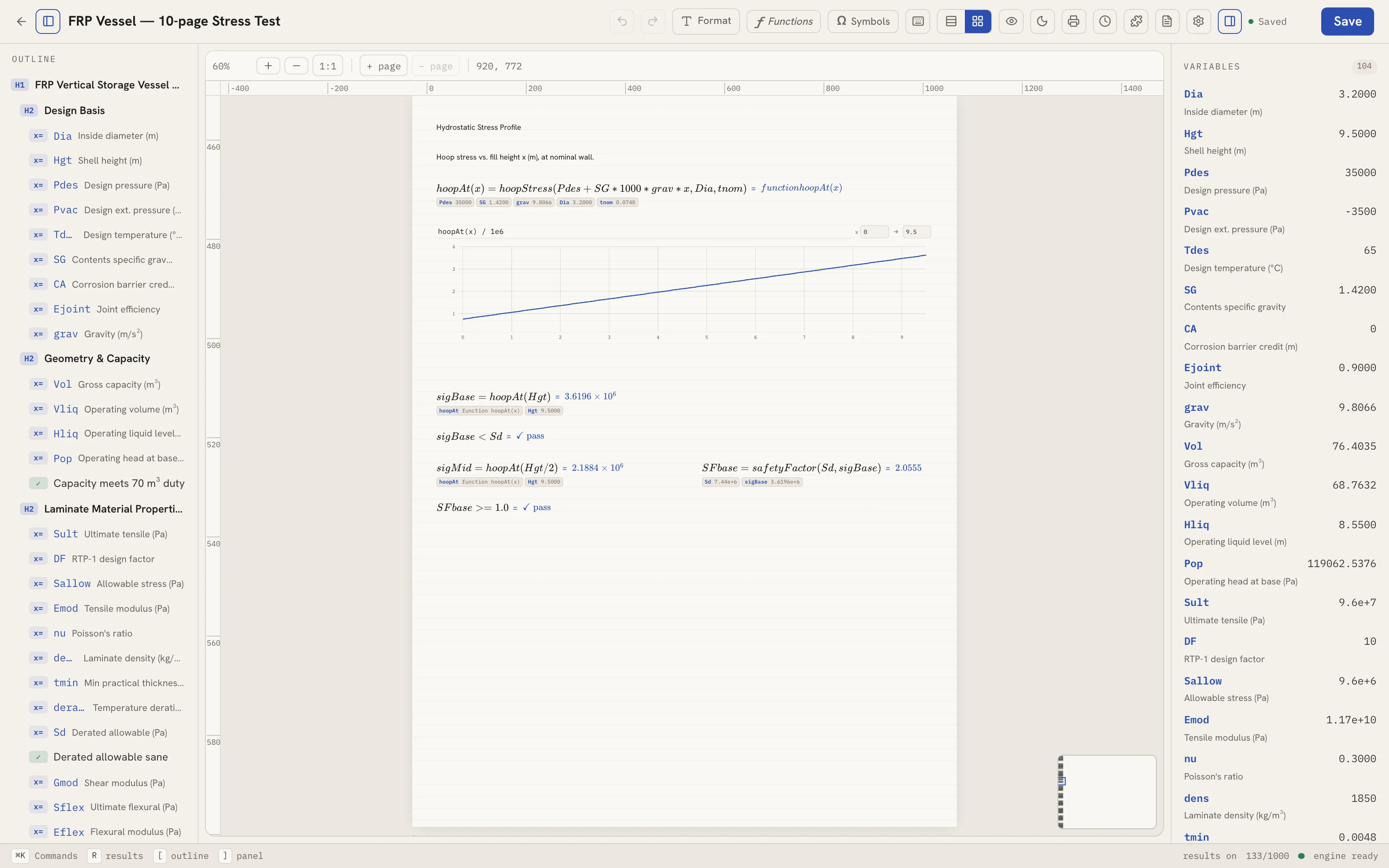This screenshot has height=868, width=1389.
Task: Open the Format menu
Action: [x=705, y=21]
